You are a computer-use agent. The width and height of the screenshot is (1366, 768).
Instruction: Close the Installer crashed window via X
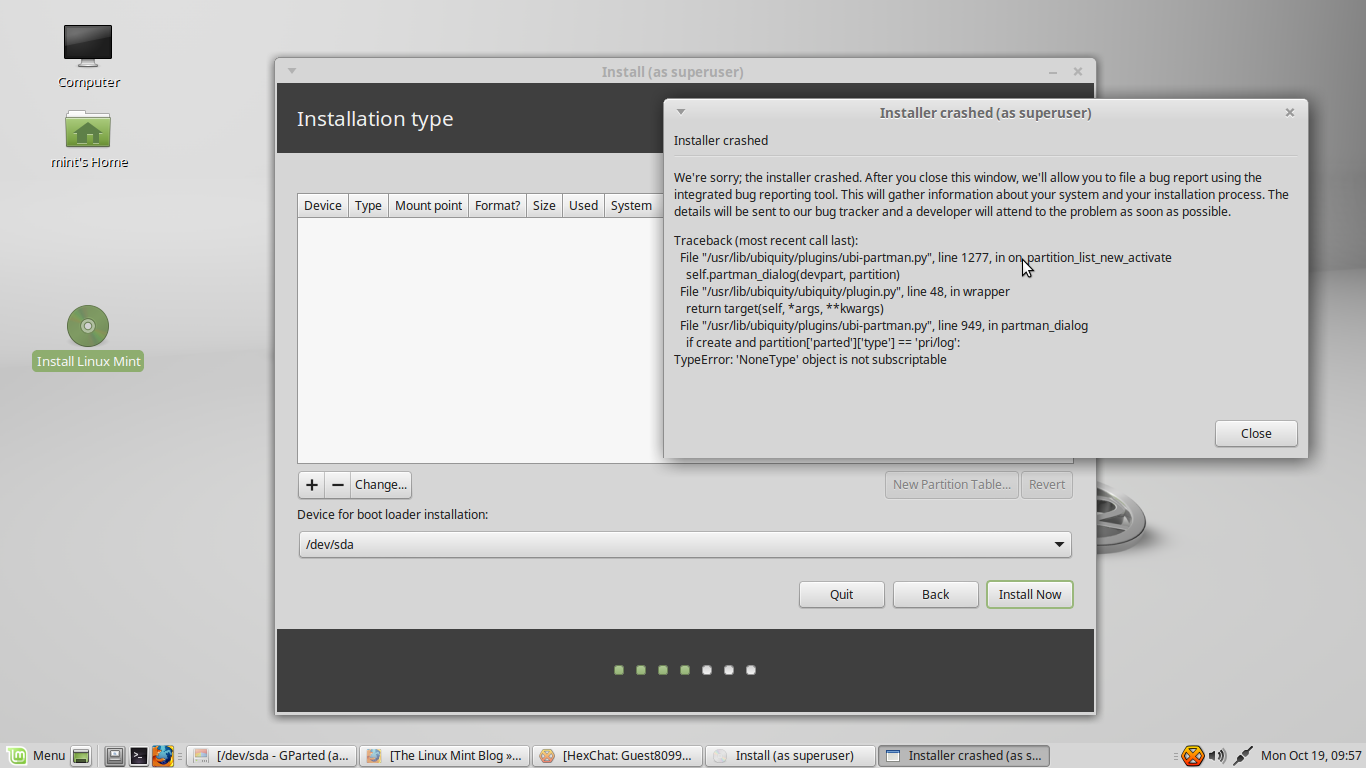[1289, 112]
